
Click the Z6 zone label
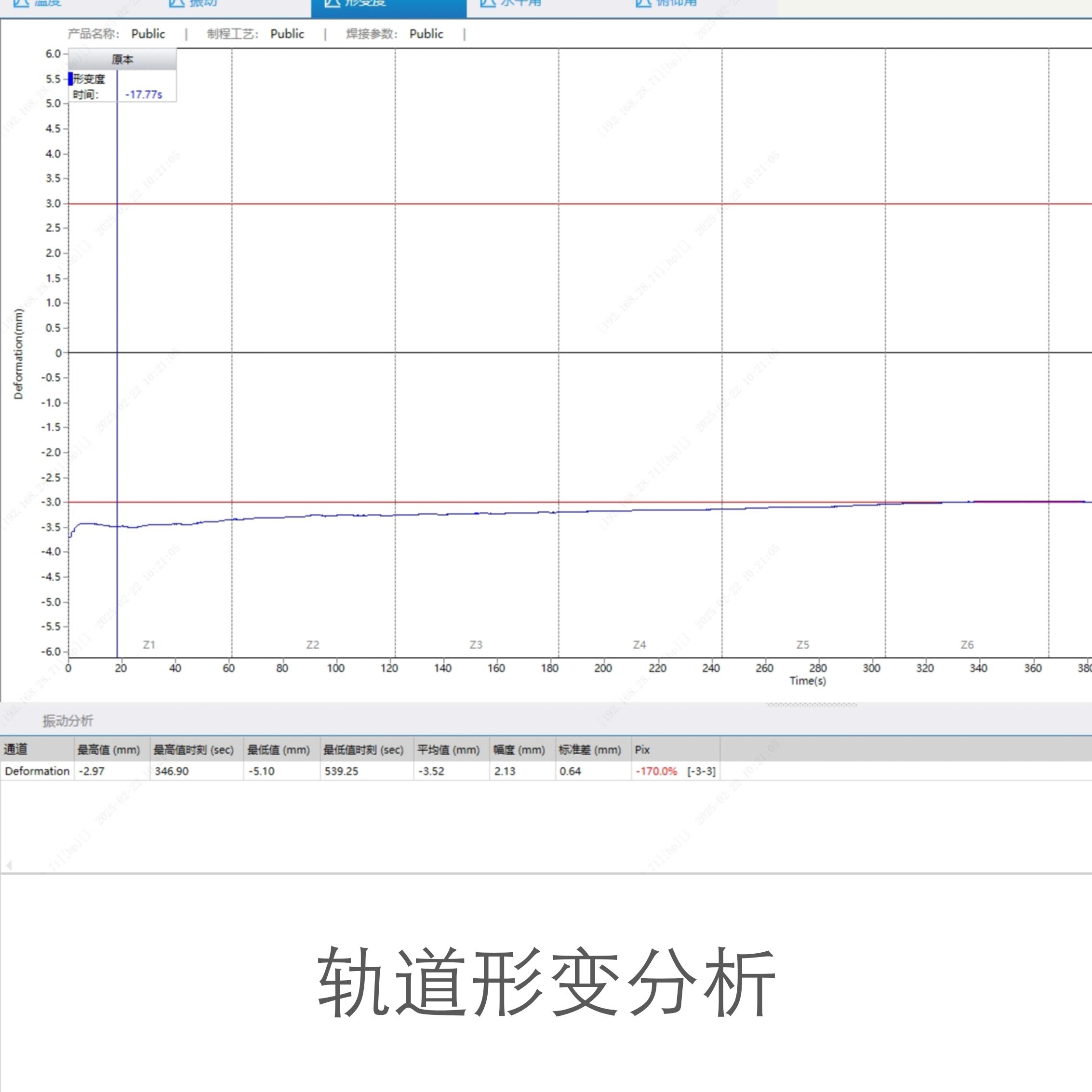(967, 645)
